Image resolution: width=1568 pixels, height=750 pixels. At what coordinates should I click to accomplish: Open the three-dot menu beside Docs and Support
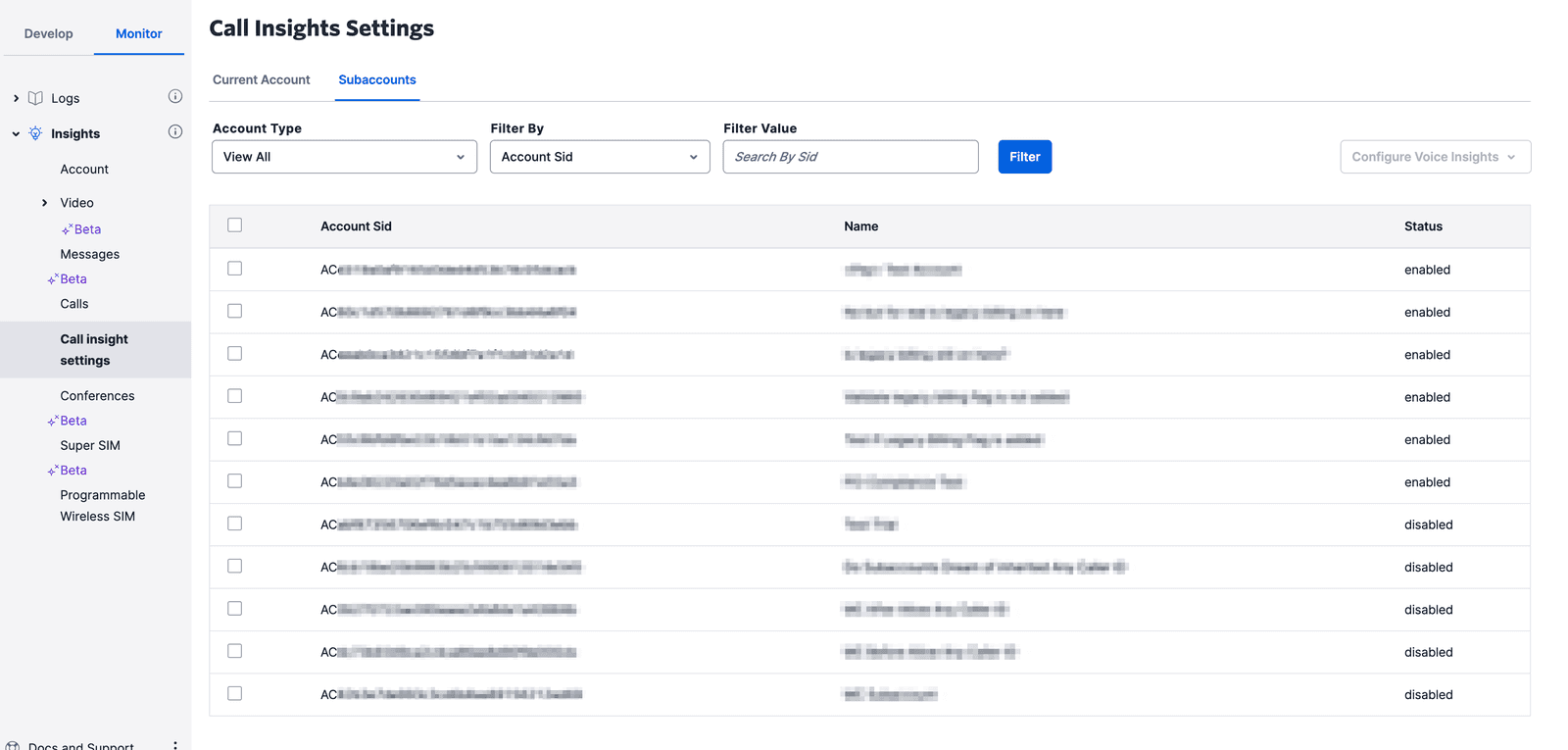click(175, 745)
